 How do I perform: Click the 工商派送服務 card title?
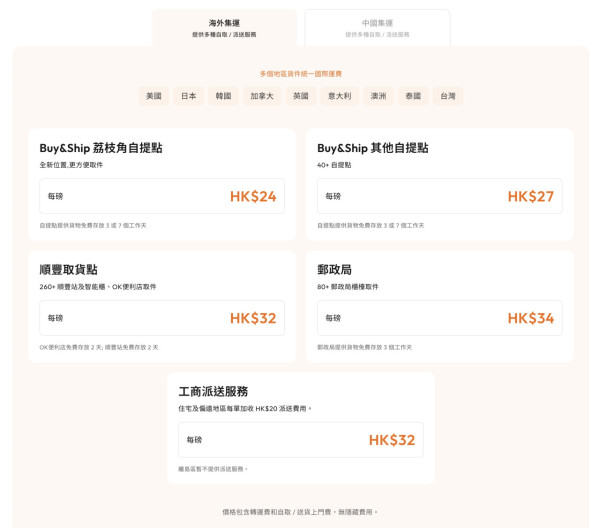point(213,391)
